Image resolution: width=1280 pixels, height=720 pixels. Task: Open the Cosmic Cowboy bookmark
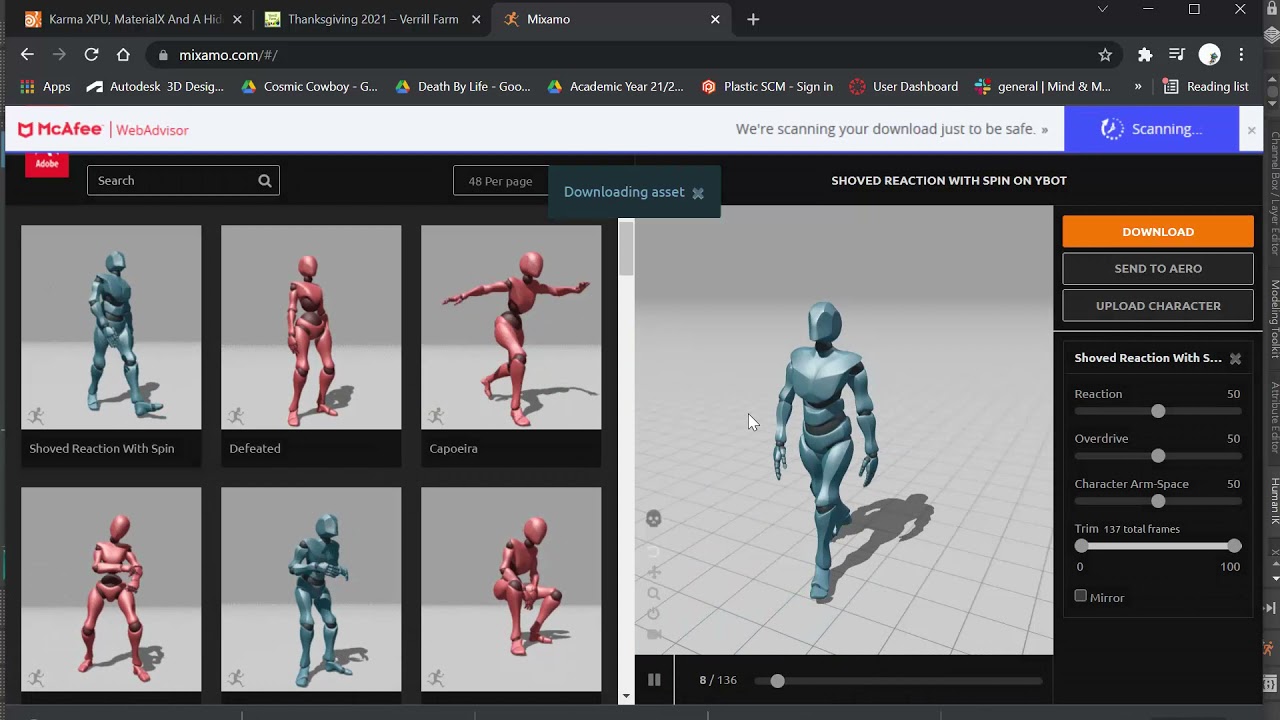(309, 87)
